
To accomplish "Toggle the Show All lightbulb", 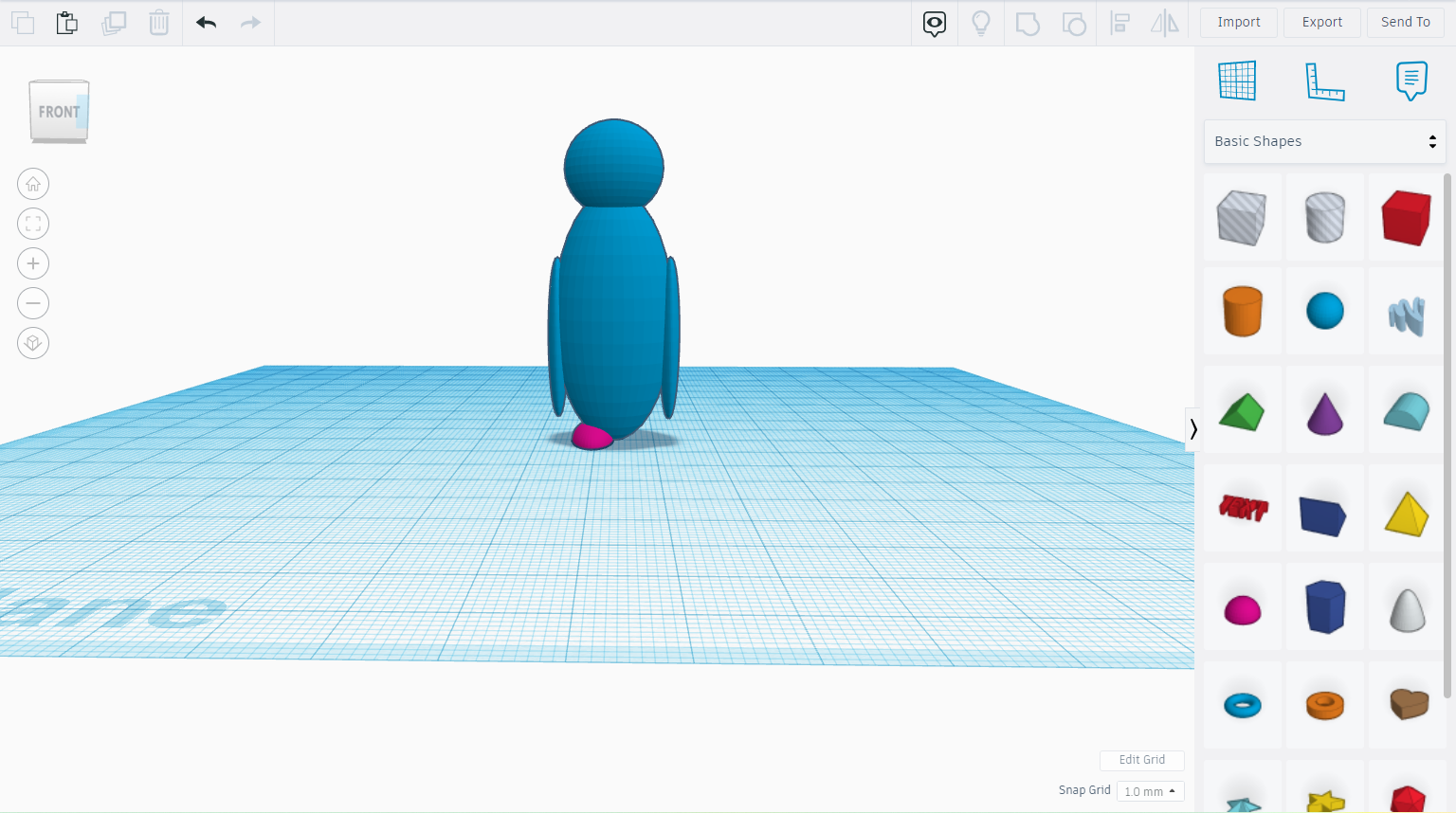I will [x=981, y=23].
